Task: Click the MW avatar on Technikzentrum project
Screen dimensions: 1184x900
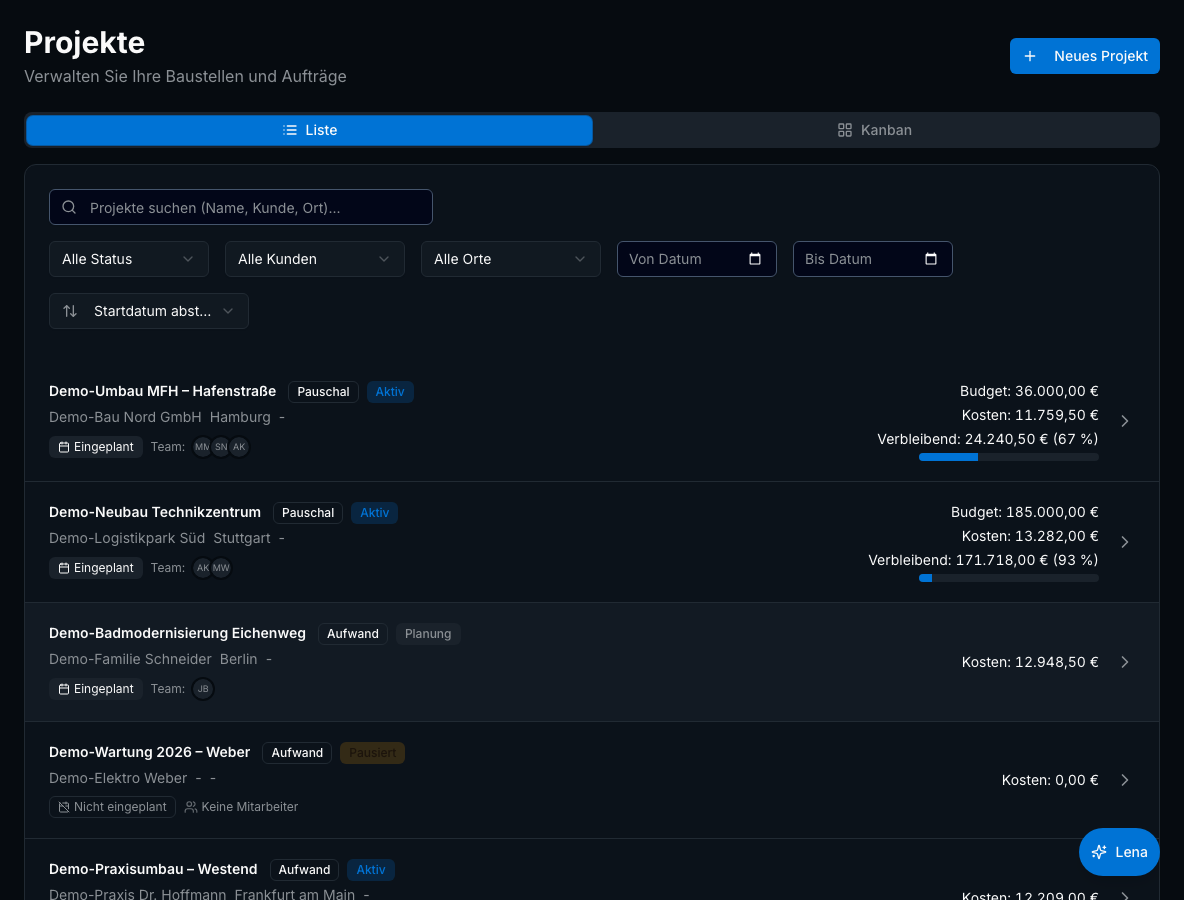Action: point(220,568)
